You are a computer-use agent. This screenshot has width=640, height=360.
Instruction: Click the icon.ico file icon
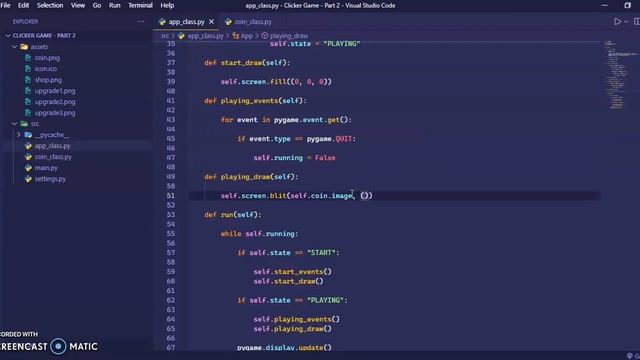[x=28, y=69]
